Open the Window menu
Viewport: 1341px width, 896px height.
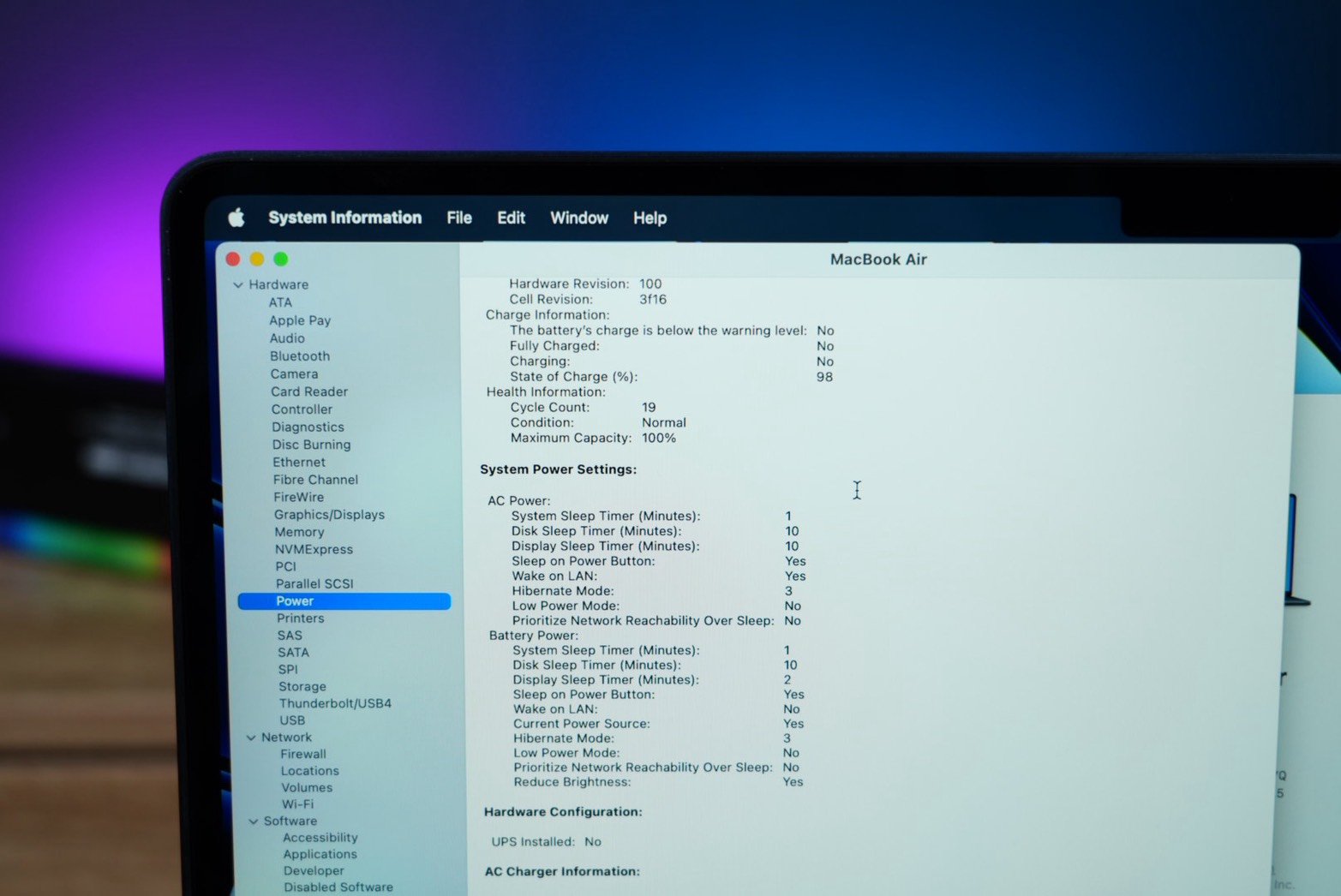[578, 218]
